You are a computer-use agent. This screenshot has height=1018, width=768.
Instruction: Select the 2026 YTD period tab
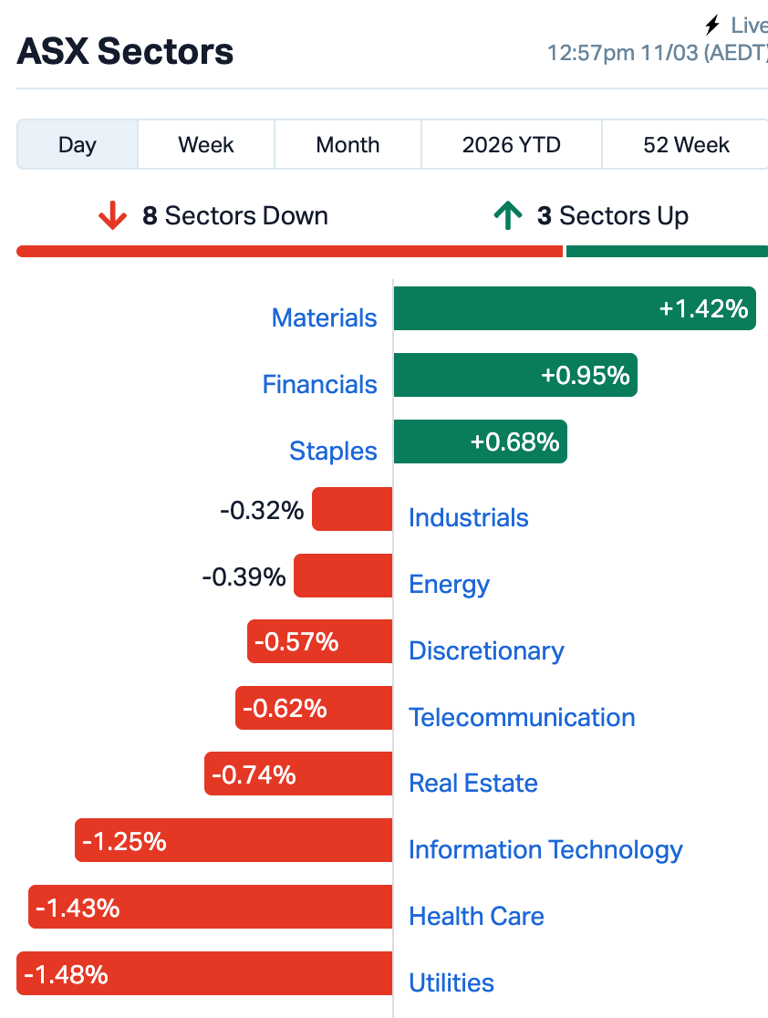[x=511, y=144]
